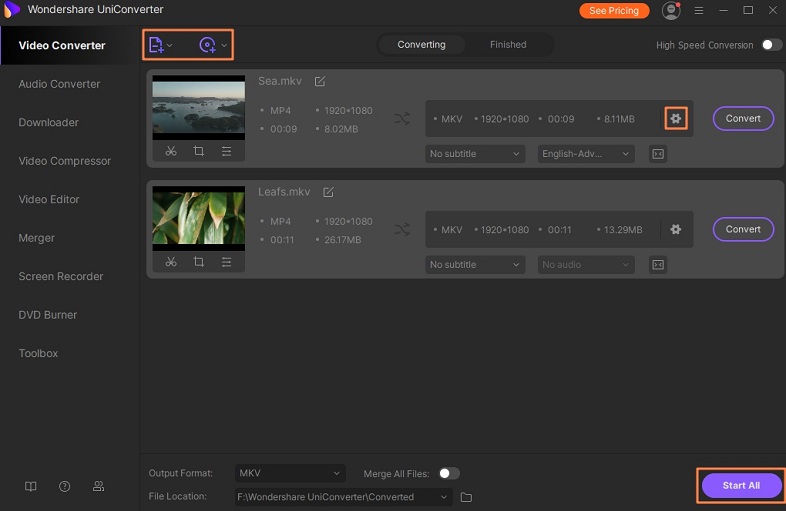The width and height of the screenshot is (786, 511).
Task: Expand No subtitle dropdown for Sea.mkv
Action: tap(475, 154)
